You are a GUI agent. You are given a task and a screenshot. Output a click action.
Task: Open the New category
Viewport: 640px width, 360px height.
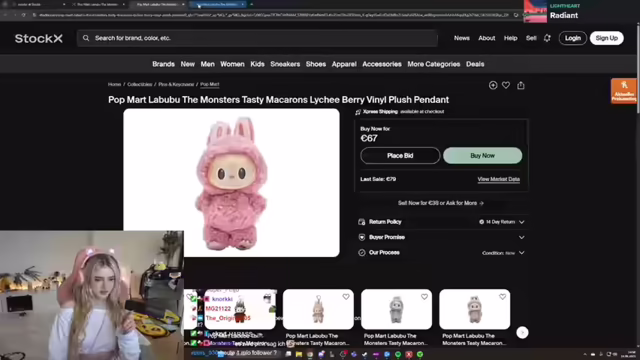[x=187, y=64]
